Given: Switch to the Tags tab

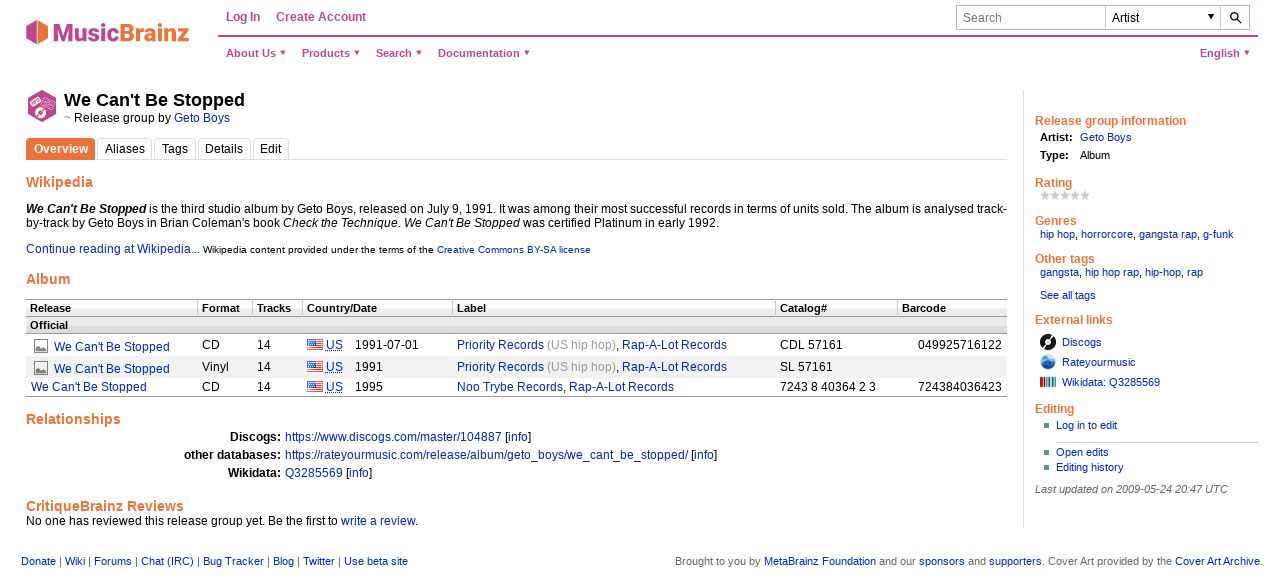Looking at the screenshot, I should point(175,149).
